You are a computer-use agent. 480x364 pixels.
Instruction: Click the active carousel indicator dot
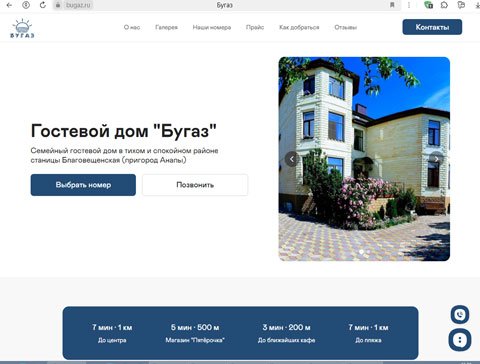(361, 252)
